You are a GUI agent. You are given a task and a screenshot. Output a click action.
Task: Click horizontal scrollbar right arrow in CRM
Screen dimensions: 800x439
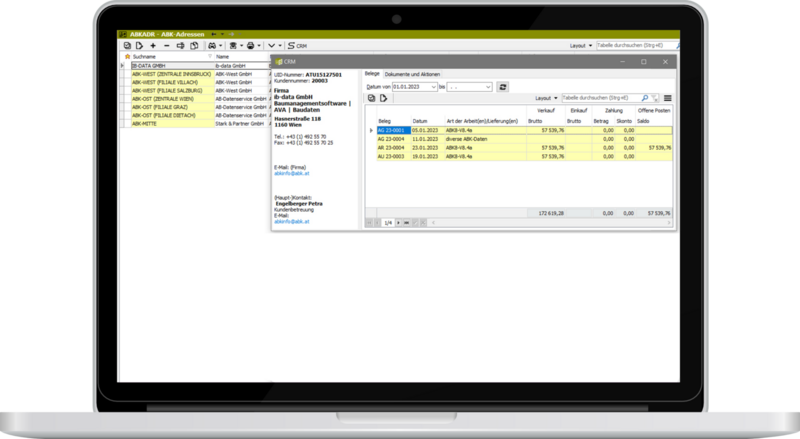coord(669,223)
